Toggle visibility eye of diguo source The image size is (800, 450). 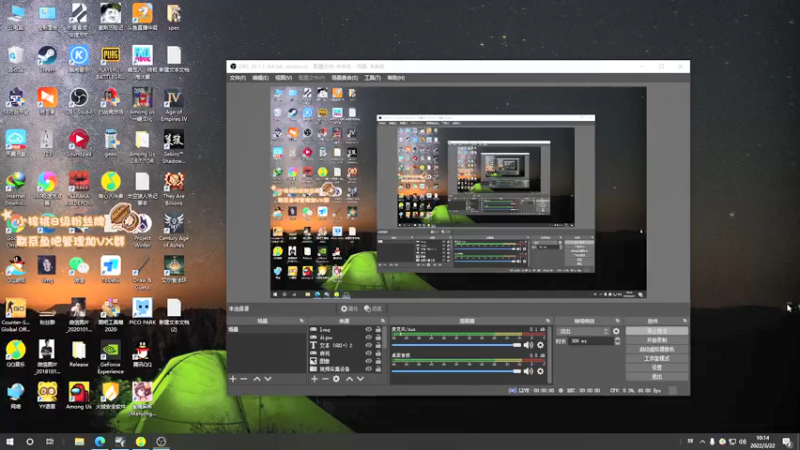(368, 337)
